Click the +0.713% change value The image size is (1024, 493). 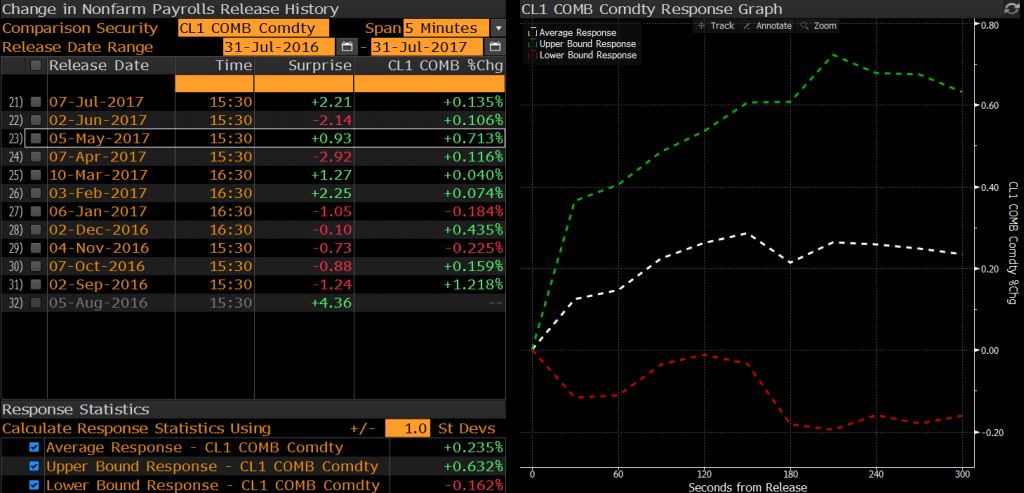(473, 138)
